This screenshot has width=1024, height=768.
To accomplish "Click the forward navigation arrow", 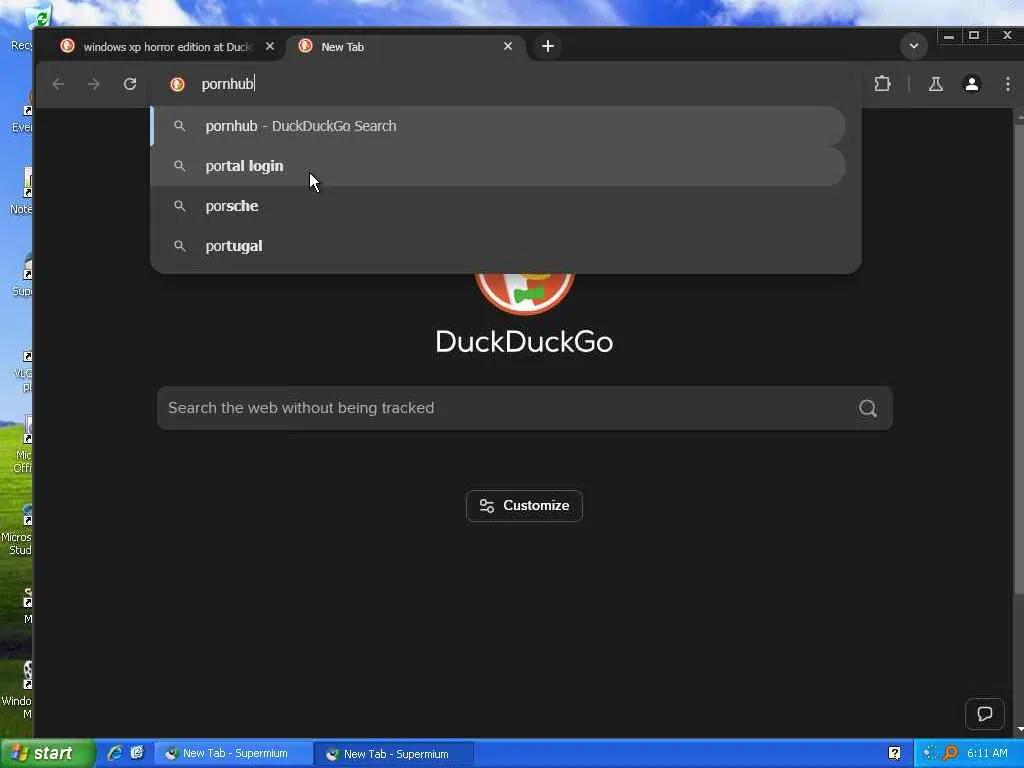I will coord(94,84).
